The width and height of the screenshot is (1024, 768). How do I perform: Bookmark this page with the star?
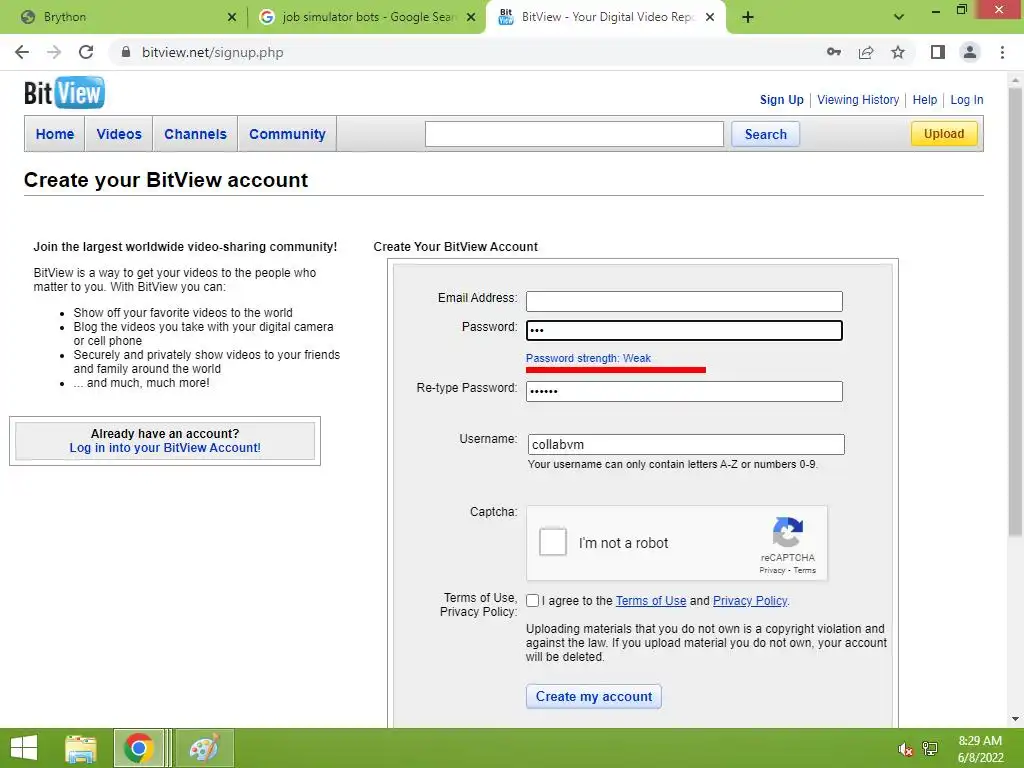coord(898,52)
